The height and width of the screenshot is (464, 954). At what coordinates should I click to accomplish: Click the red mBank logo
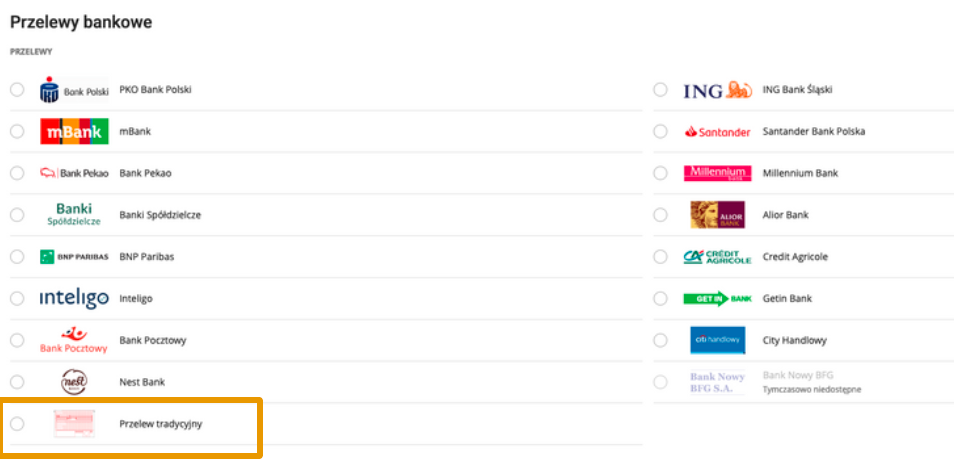click(74, 131)
